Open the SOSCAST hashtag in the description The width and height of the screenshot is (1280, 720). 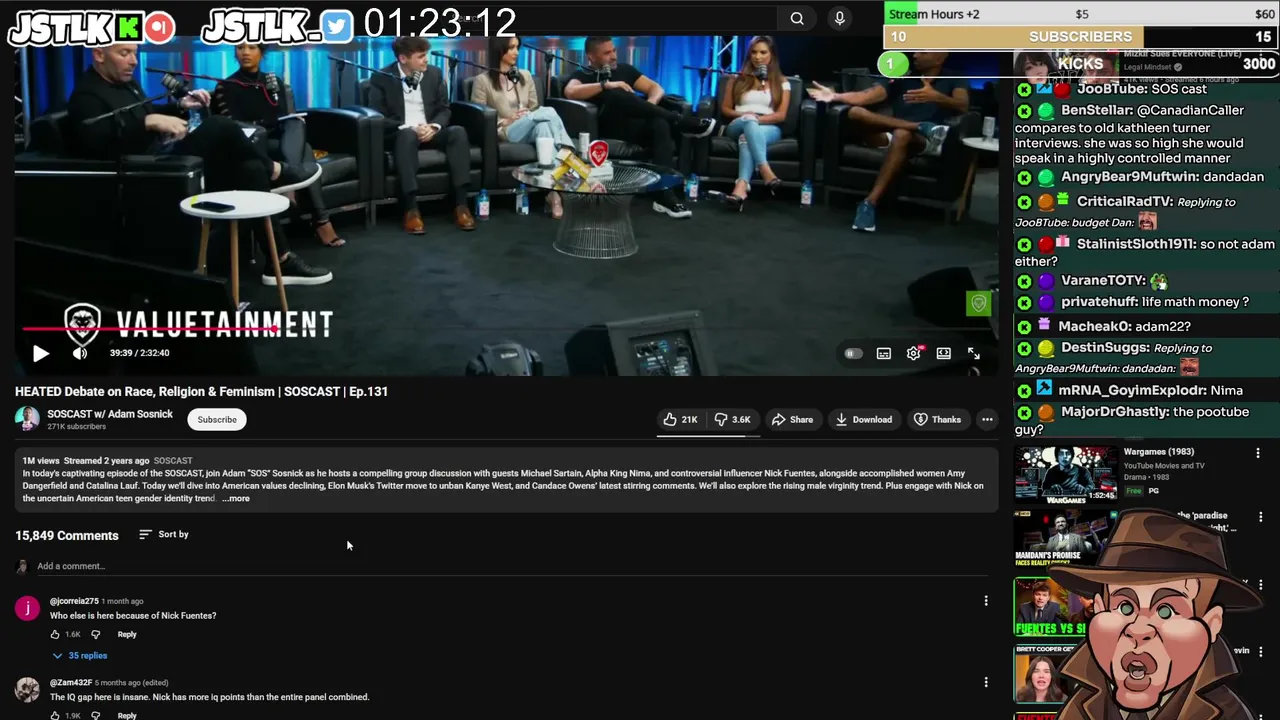(x=173, y=460)
